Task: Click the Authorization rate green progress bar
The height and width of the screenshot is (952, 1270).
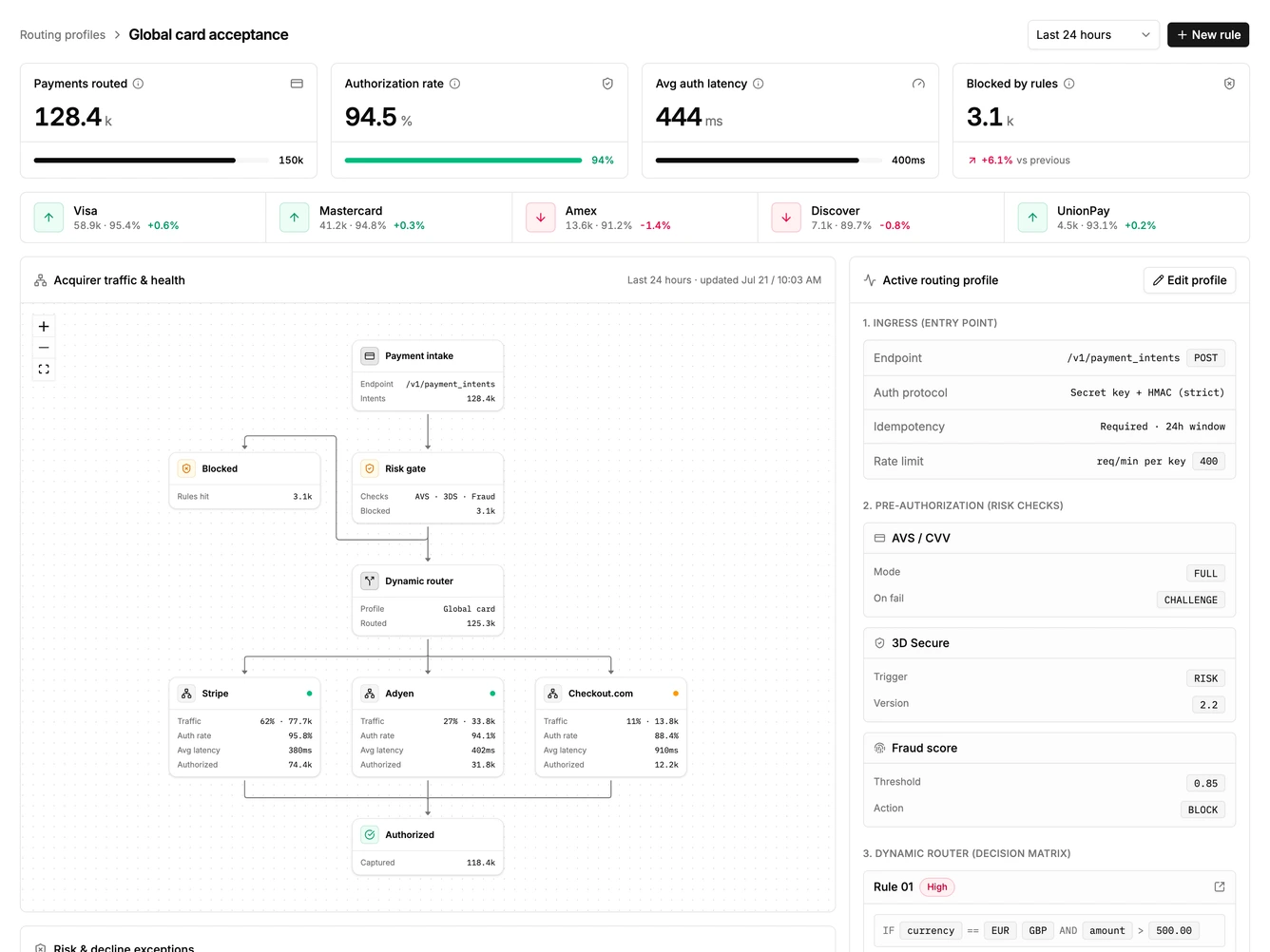Action: [463, 161]
